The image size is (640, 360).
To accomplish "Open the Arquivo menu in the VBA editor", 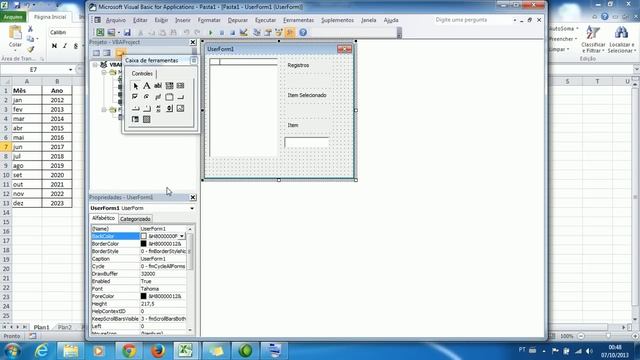I will click(116, 20).
